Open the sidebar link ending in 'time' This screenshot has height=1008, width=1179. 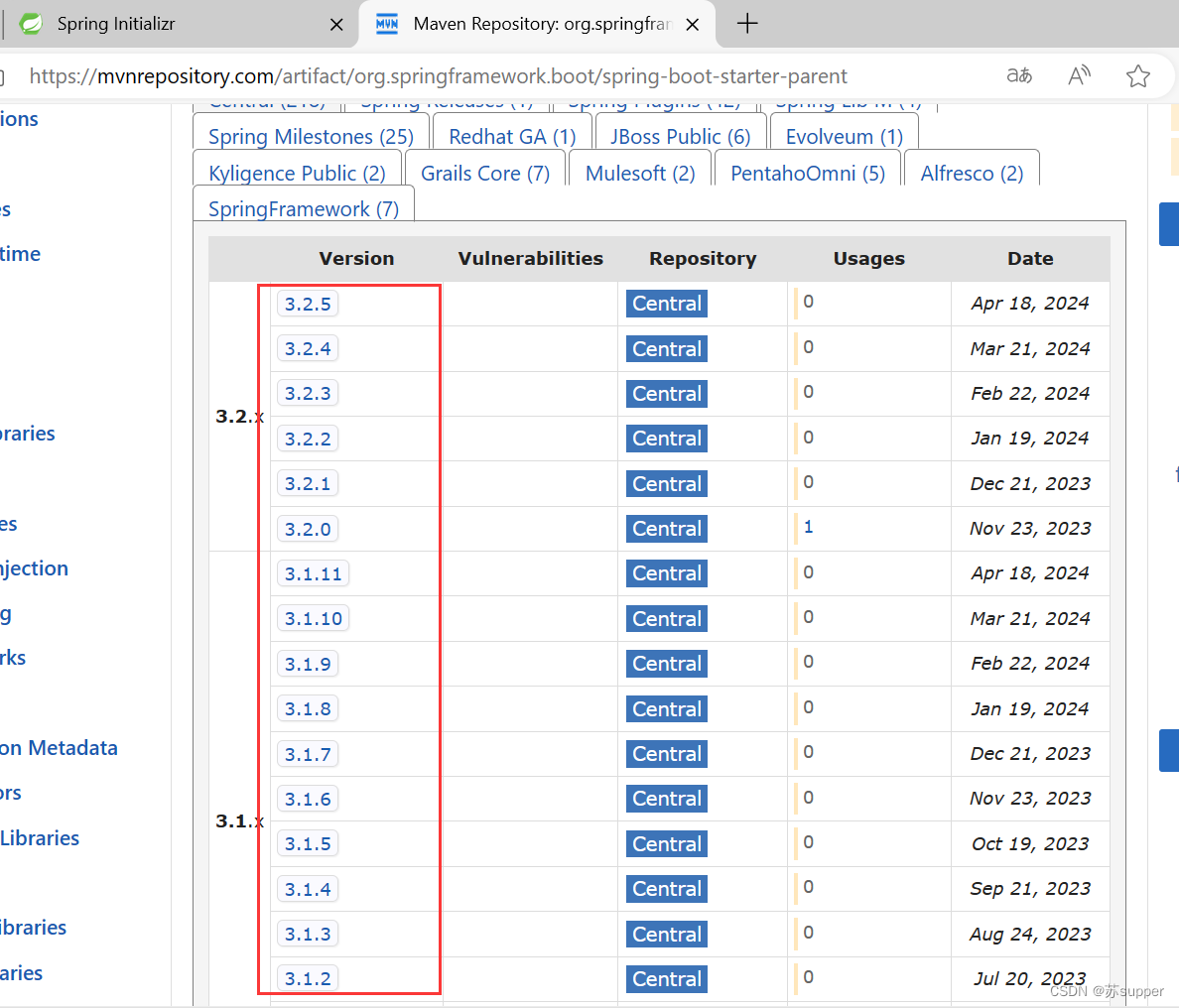click(x=20, y=254)
